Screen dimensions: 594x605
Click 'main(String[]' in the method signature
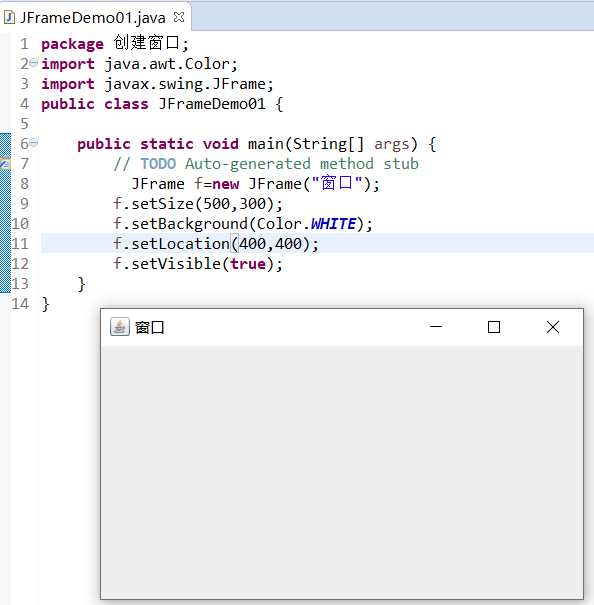306,144
